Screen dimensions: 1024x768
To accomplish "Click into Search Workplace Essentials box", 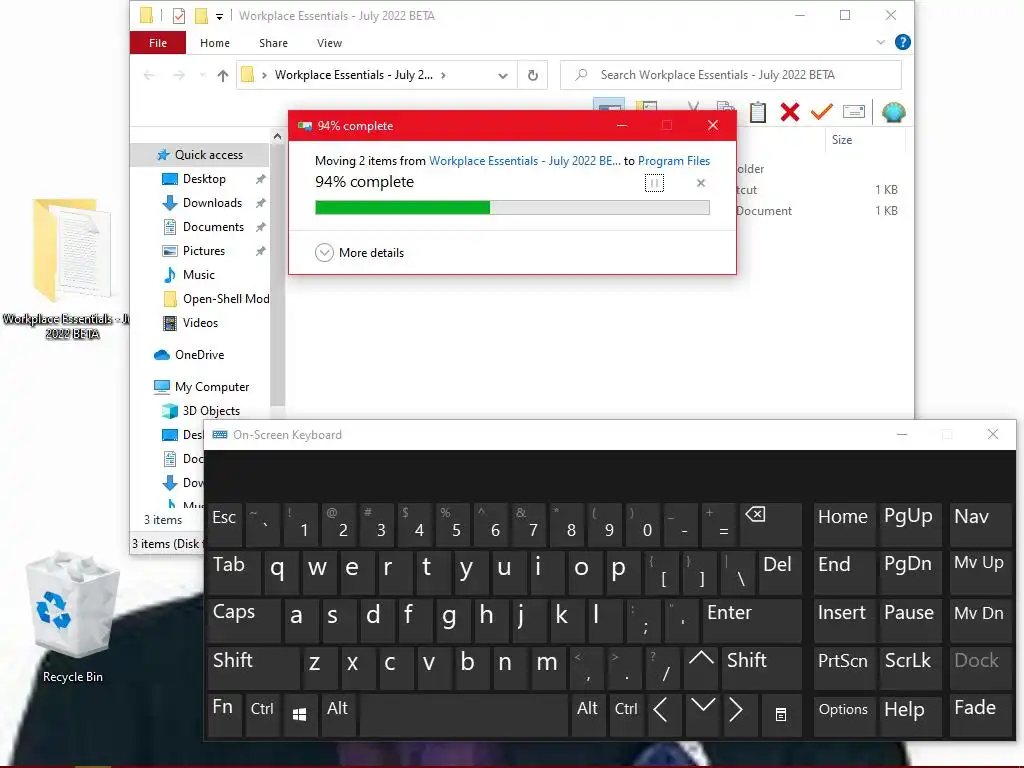I will pos(731,75).
